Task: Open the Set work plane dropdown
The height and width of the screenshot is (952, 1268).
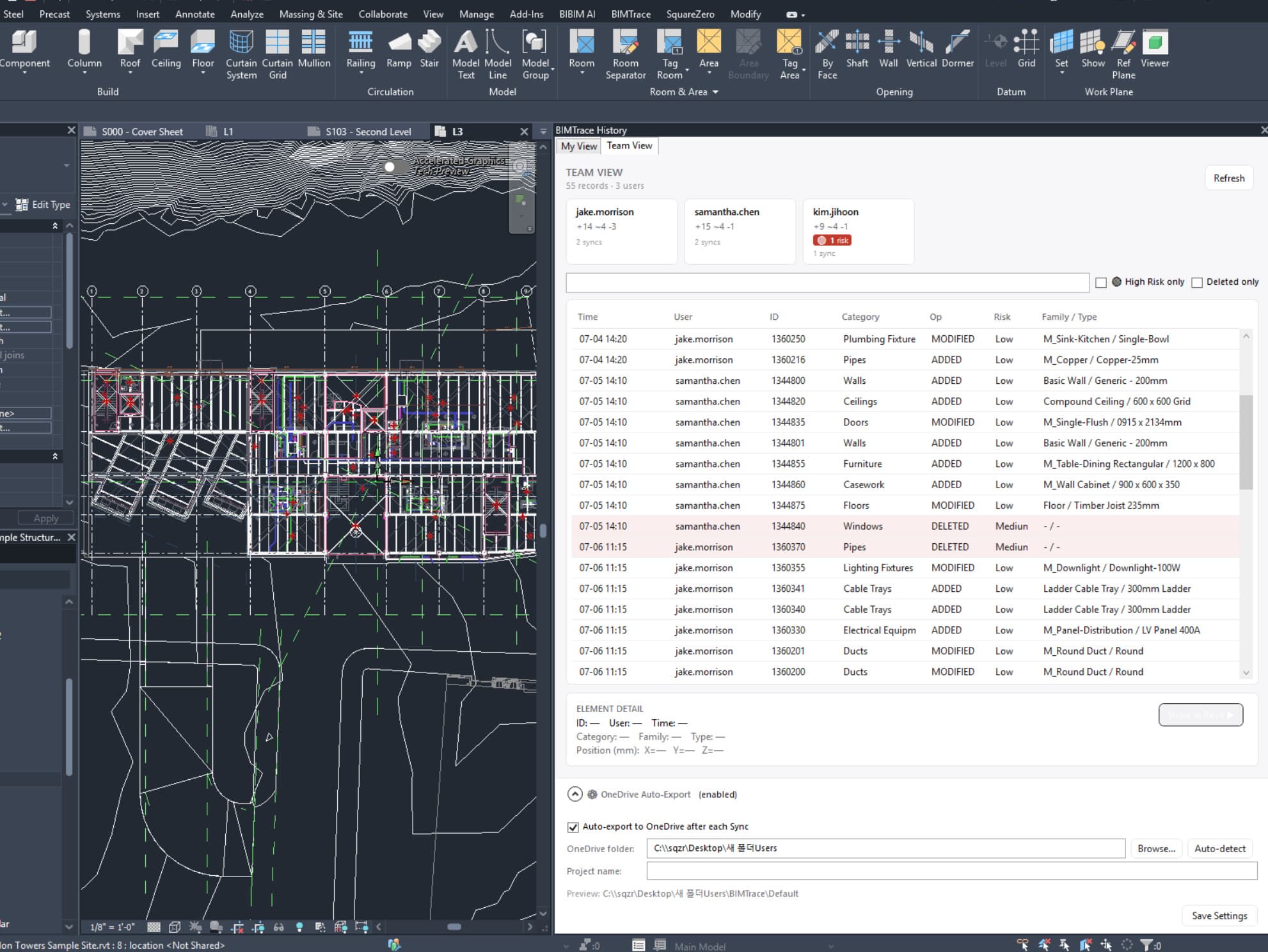Action: (1062, 73)
